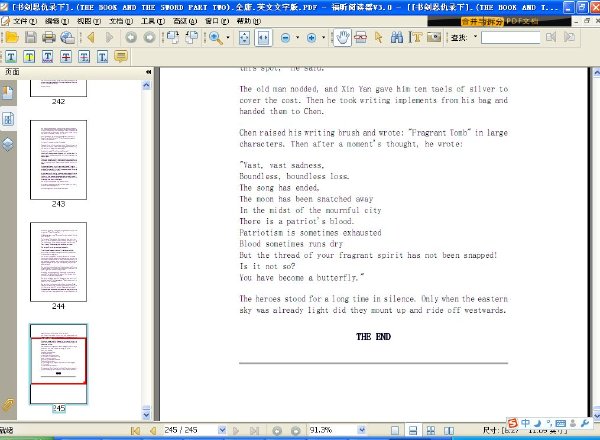600x440 pixels.
Task: Select page 245 thumbnail
Action: coord(59,364)
